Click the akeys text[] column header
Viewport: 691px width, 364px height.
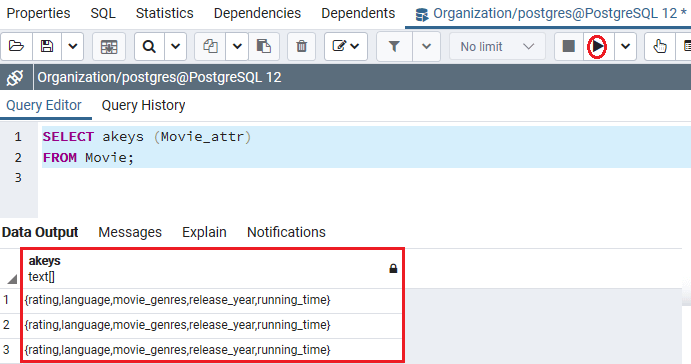(212, 269)
